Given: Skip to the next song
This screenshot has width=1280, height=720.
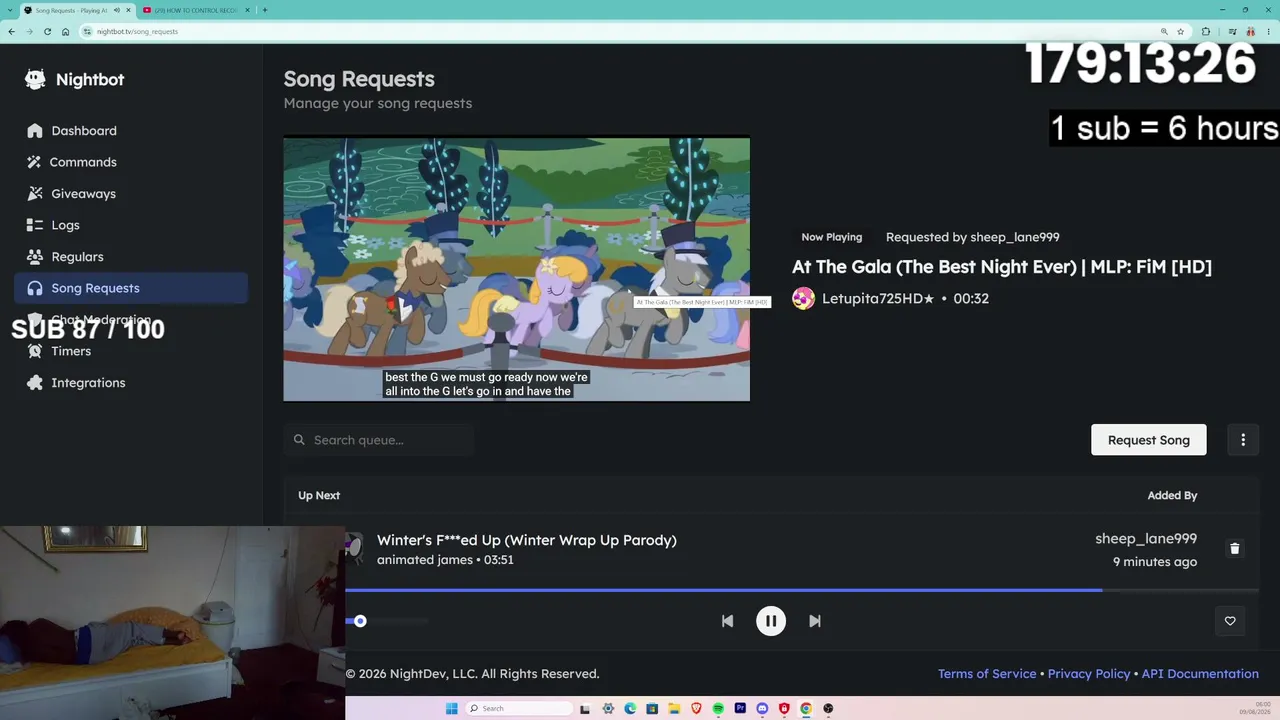Looking at the screenshot, I should tap(815, 621).
